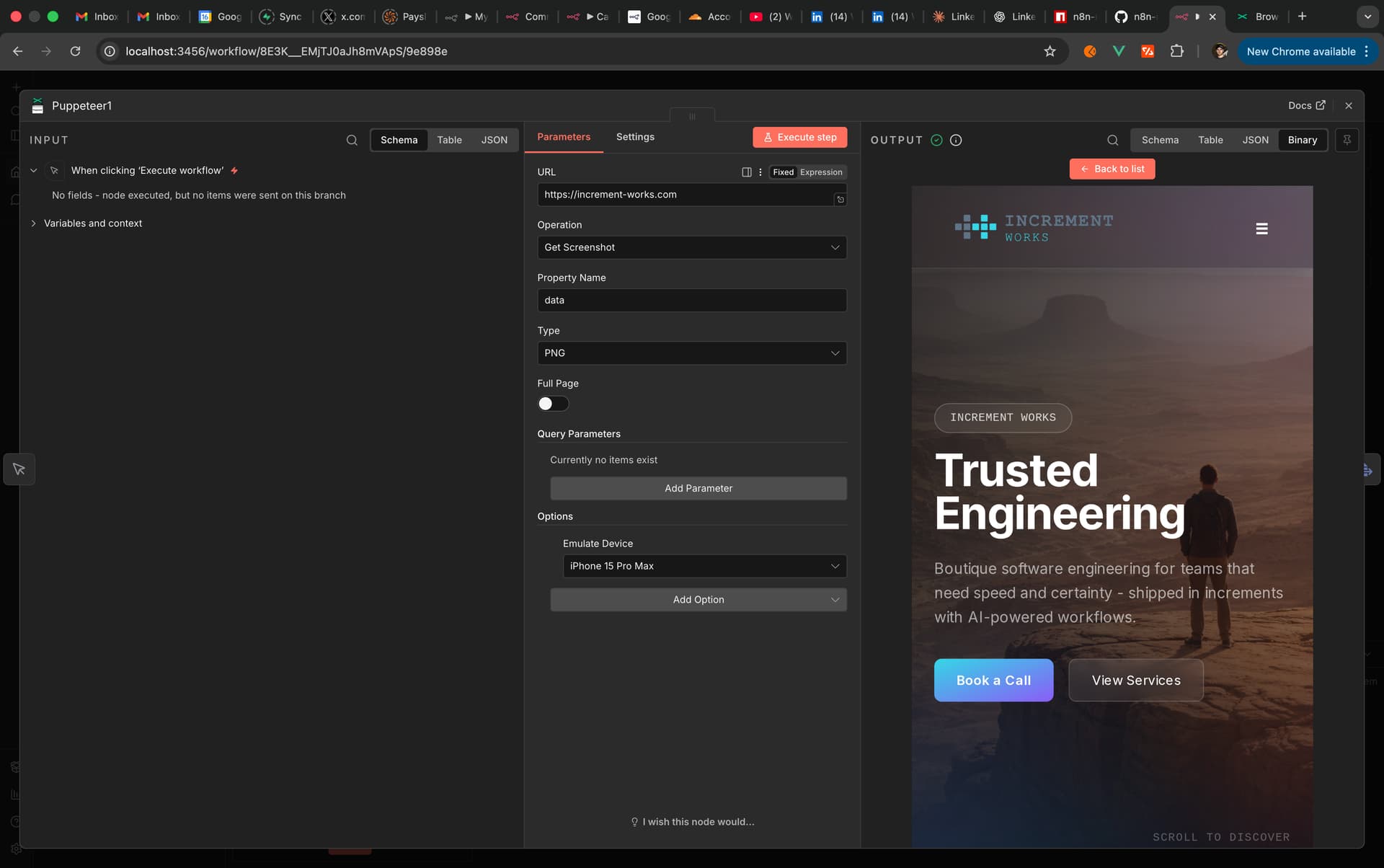Show output in JSON view
This screenshot has width=1384, height=868.
1255,140
